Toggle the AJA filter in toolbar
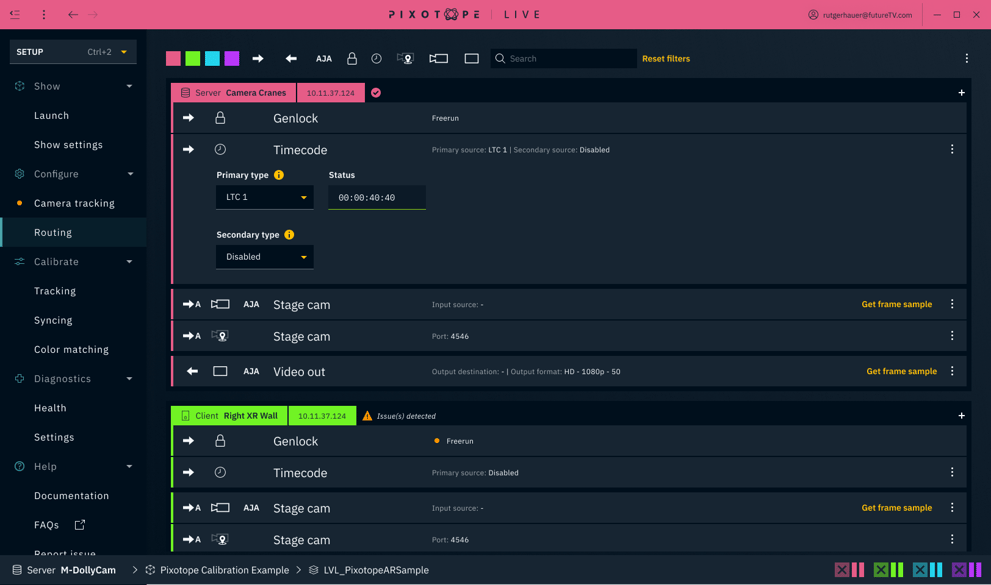 [324, 59]
